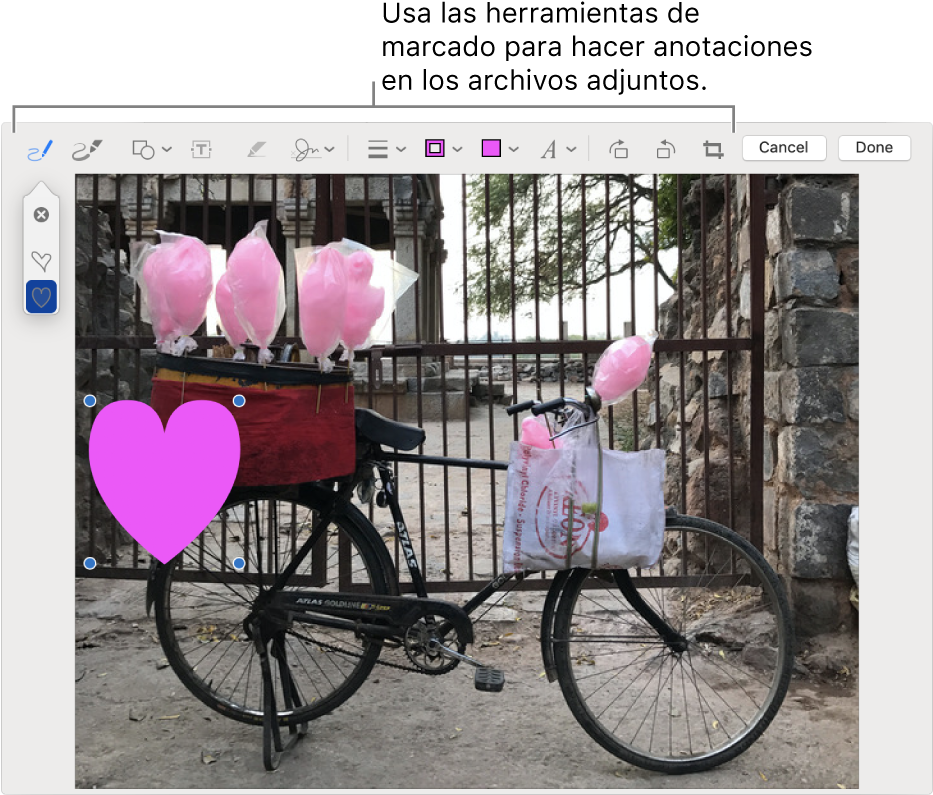Select the Sketch tool
The width and height of the screenshot is (933, 795).
point(39,150)
